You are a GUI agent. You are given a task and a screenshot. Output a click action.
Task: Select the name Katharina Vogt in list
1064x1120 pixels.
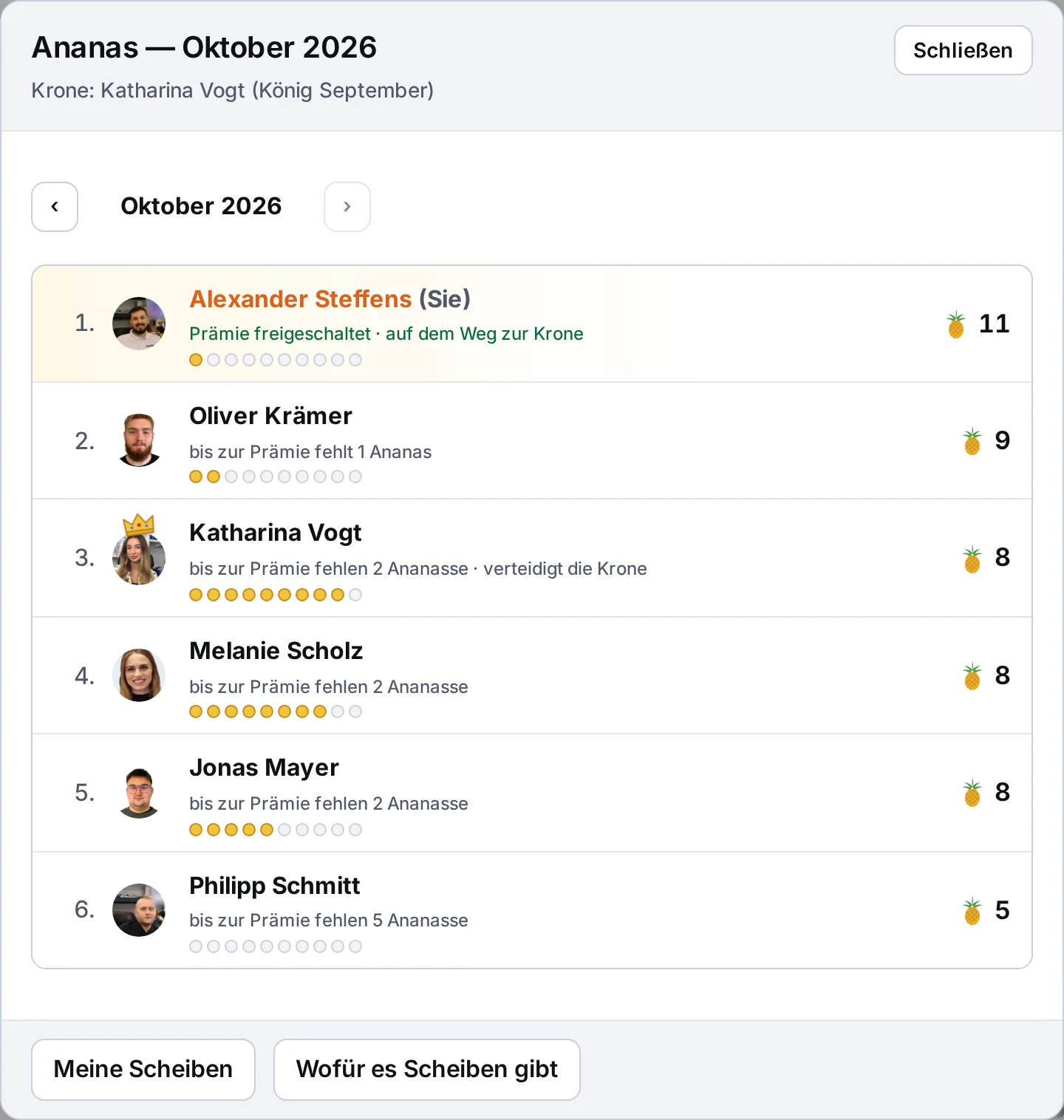[x=276, y=533]
